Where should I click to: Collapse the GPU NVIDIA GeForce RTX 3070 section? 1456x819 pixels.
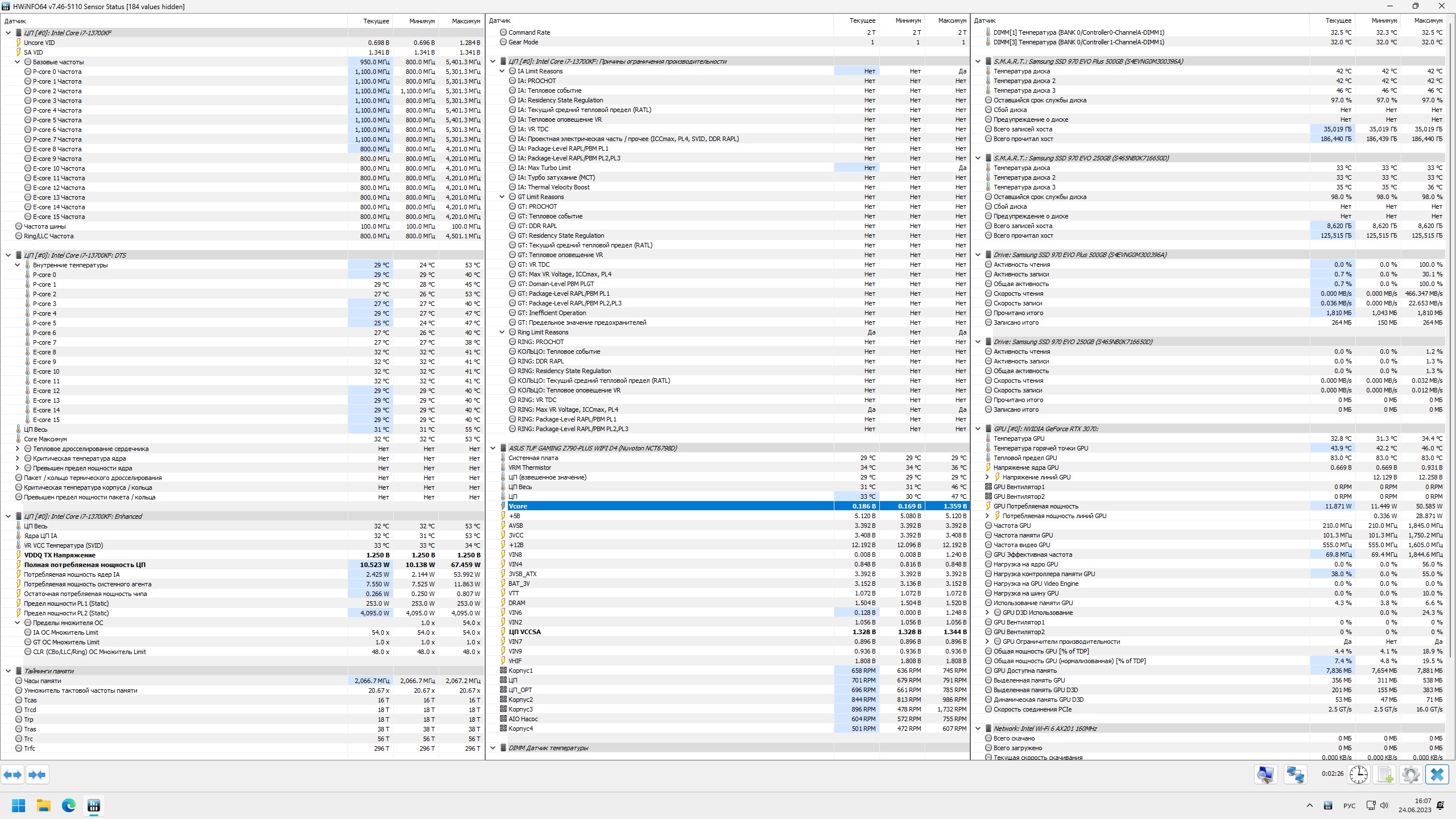pyautogui.click(x=978, y=429)
